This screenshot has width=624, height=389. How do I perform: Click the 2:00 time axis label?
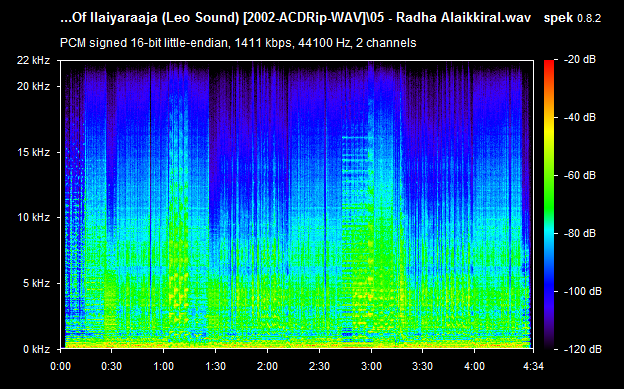point(267,366)
